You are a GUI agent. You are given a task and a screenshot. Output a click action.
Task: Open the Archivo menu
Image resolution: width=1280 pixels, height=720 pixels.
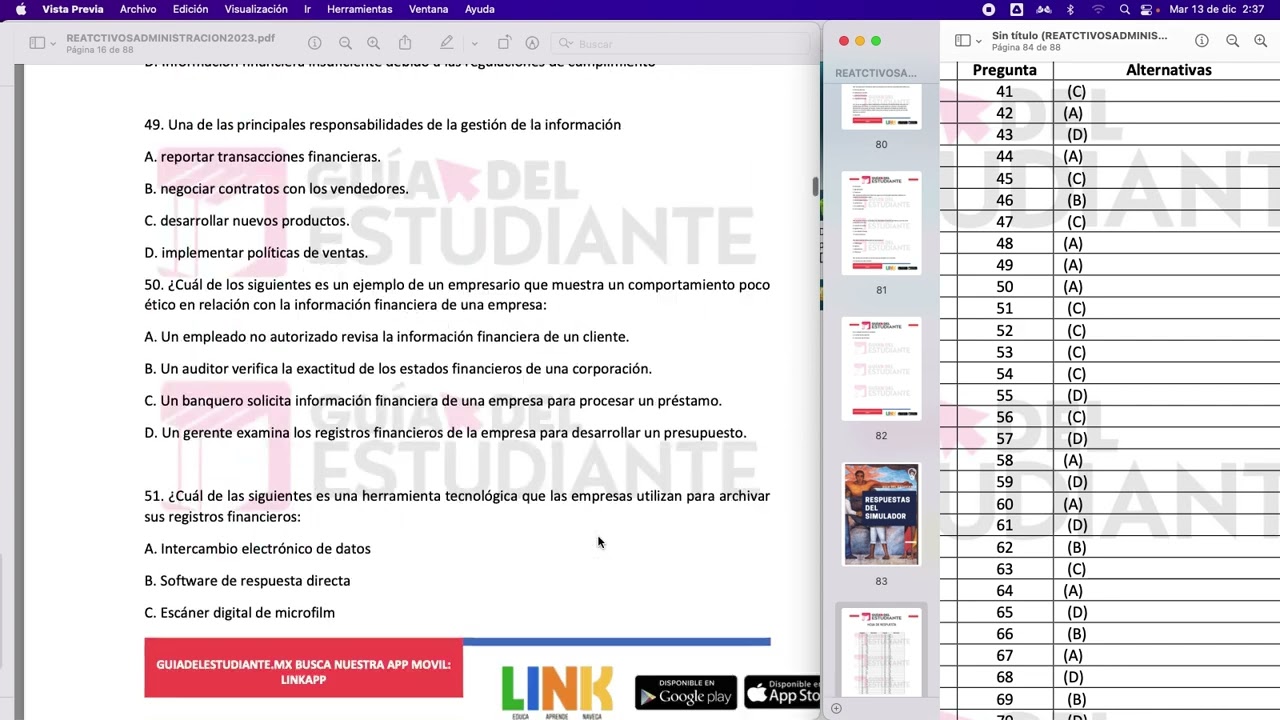pos(138,9)
